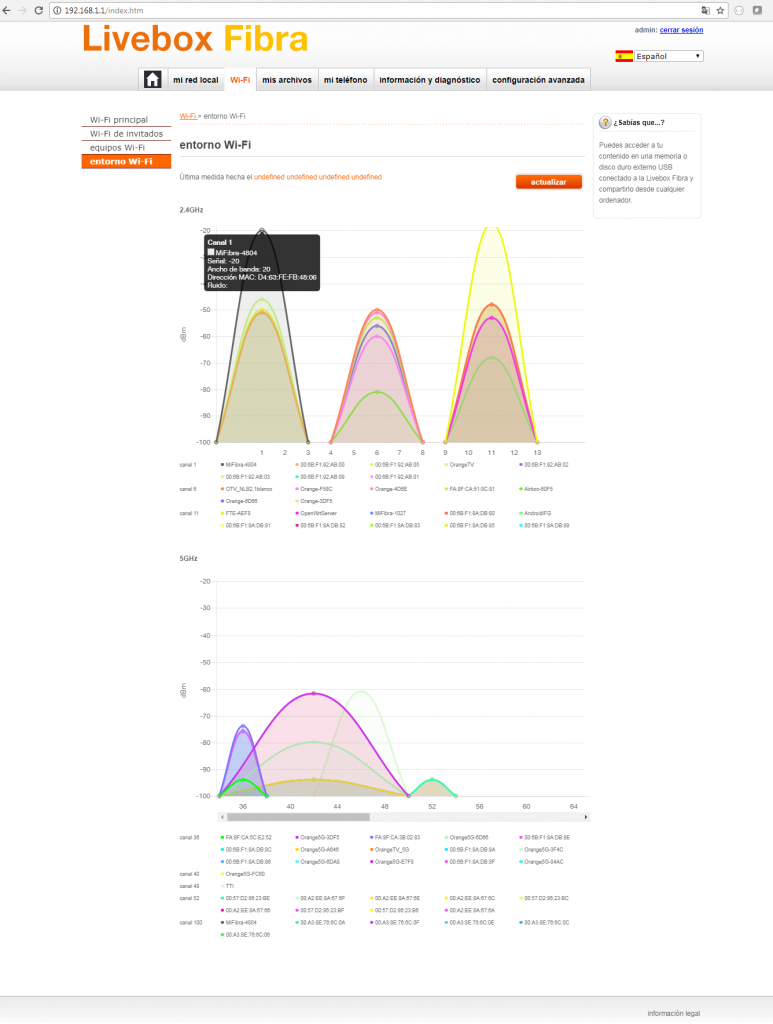Toggle Orange5G-E7F8 legend entry
773x1024 pixels.
[x=392, y=862]
